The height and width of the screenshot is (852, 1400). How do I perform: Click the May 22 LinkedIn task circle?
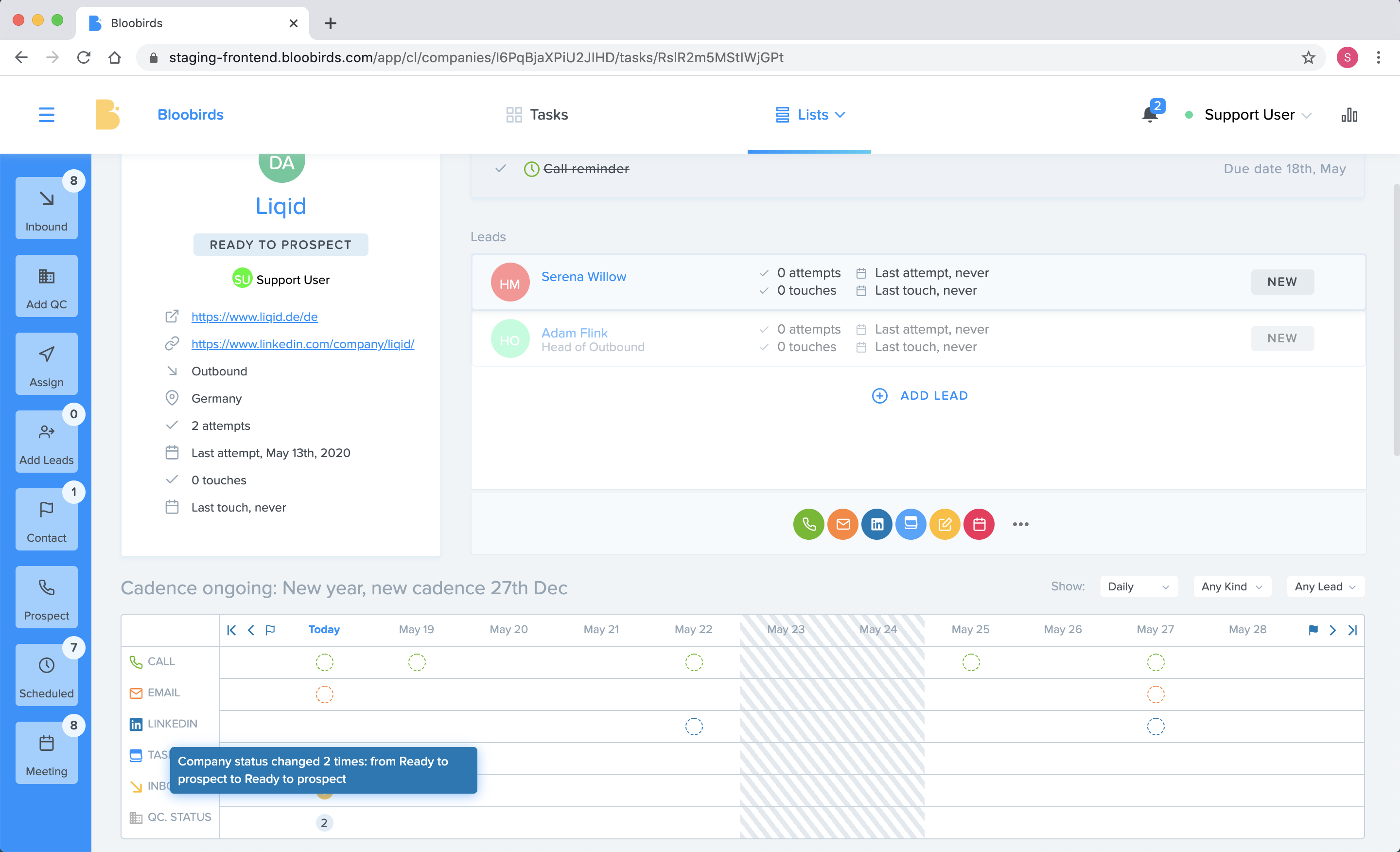coord(694,727)
